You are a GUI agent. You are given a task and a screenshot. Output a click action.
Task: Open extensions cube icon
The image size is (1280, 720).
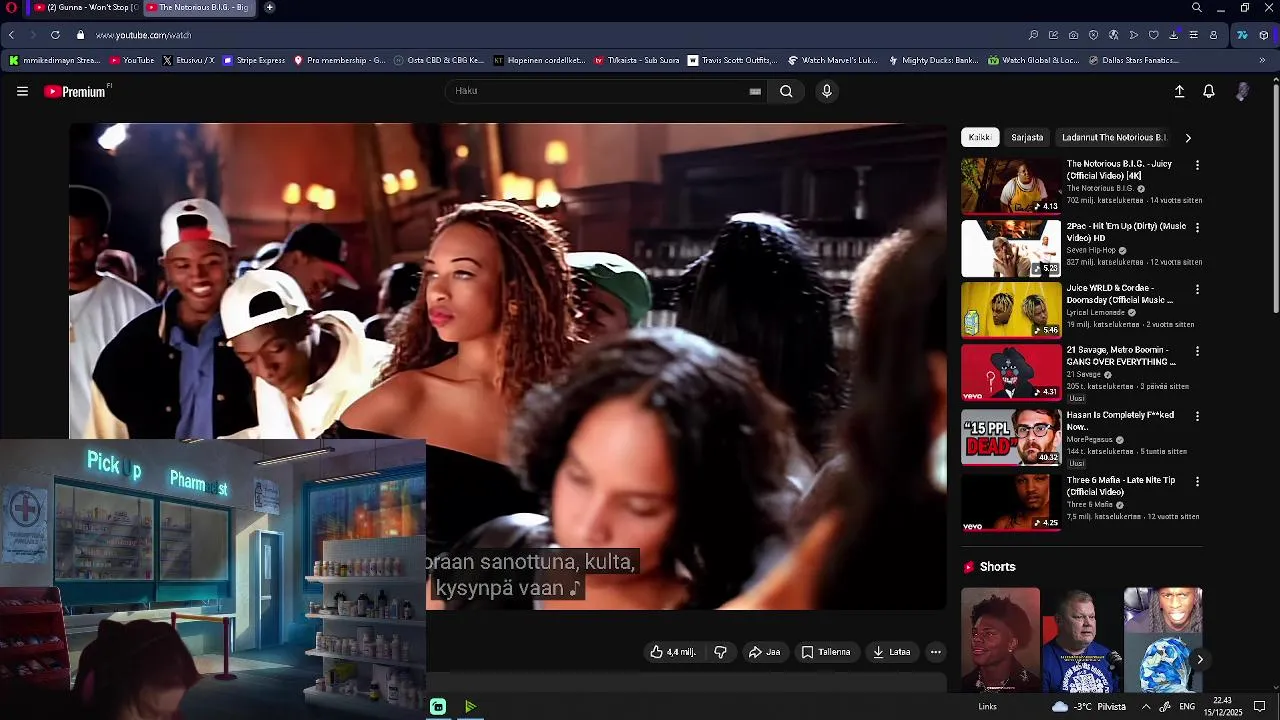pos(1264,35)
